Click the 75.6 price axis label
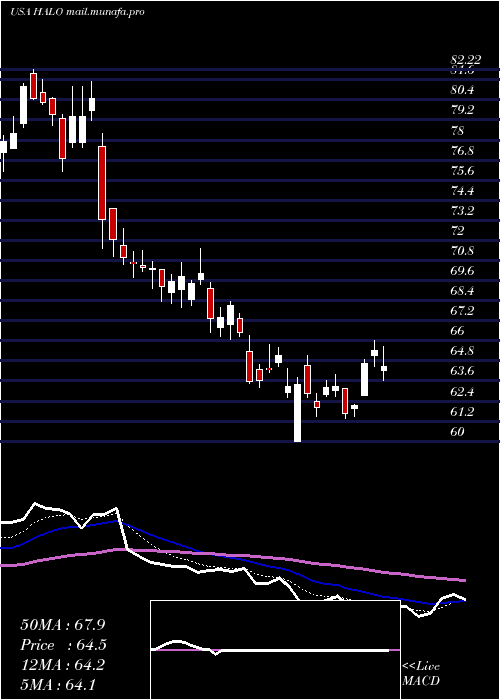 (x=462, y=171)
